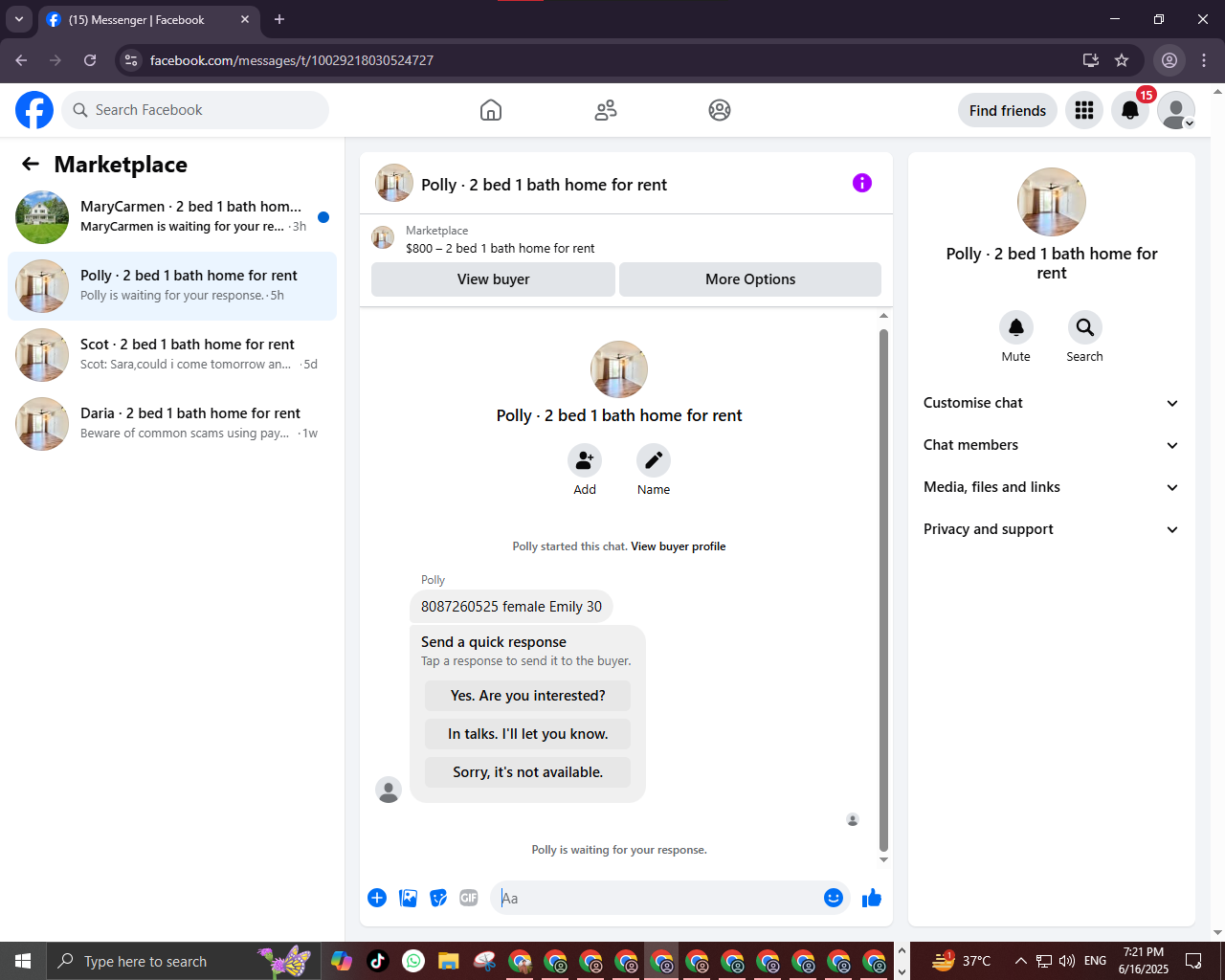
Task: Open the Notifications bell with 15 badge
Action: tap(1130, 111)
